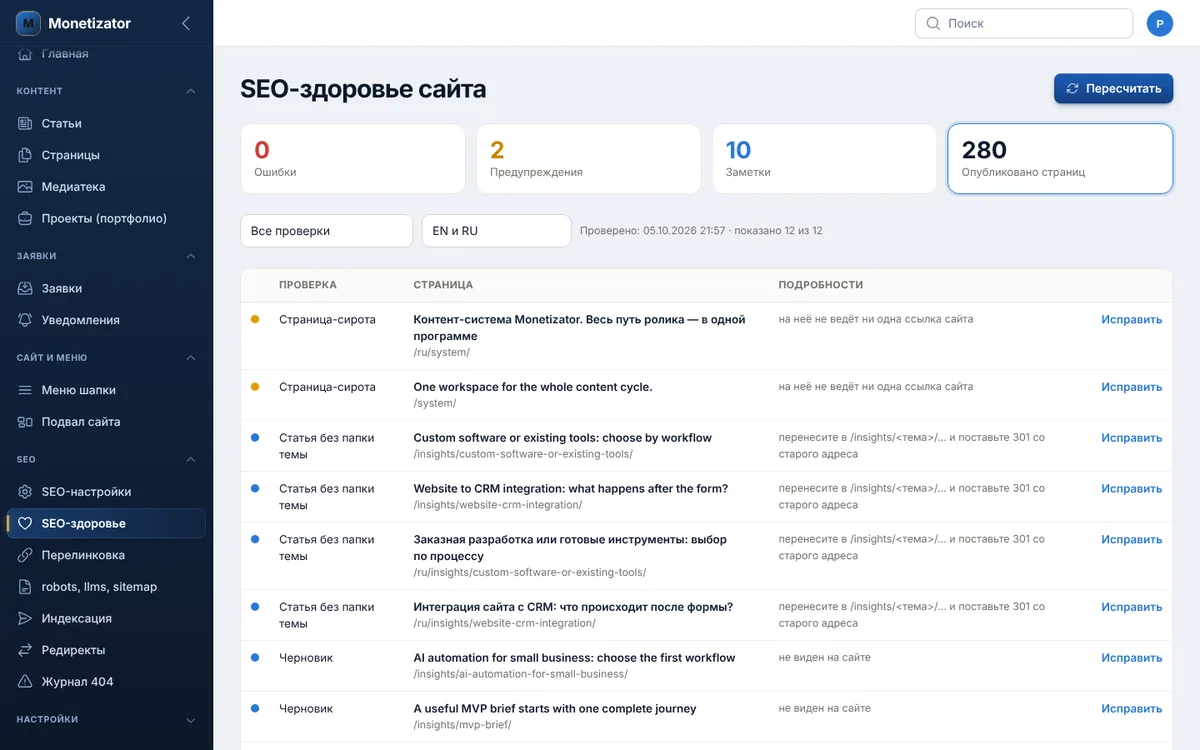Open Индексация menu item
1200x750 pixels.
pos(106,618)
